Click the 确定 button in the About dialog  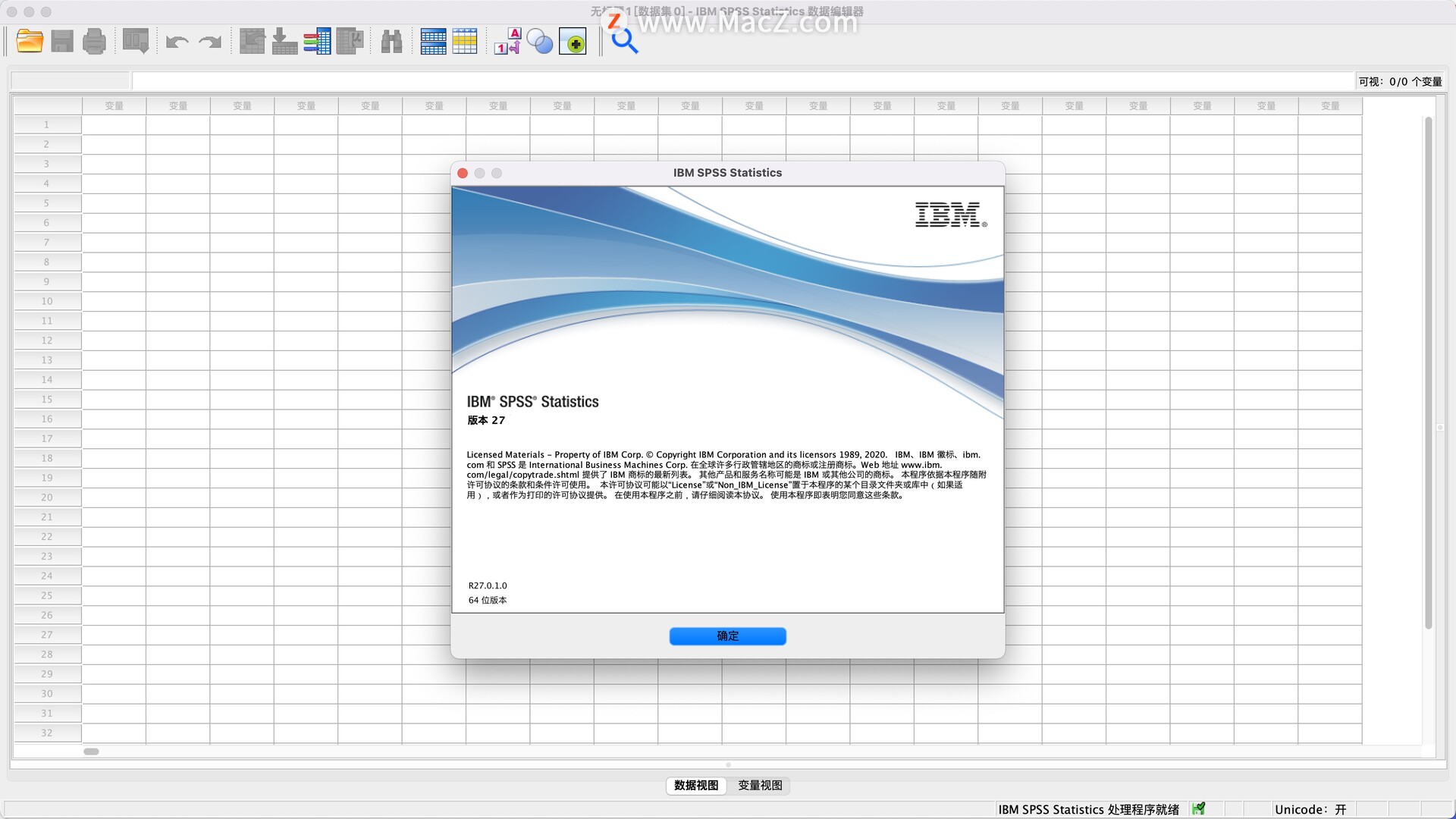click(727, 636)
